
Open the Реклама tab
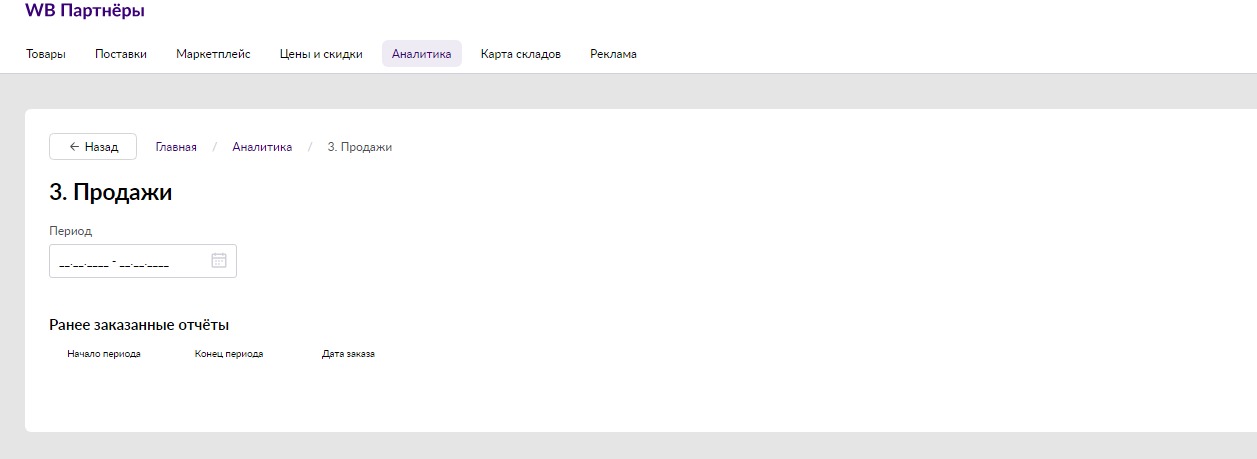pos(613,54)
